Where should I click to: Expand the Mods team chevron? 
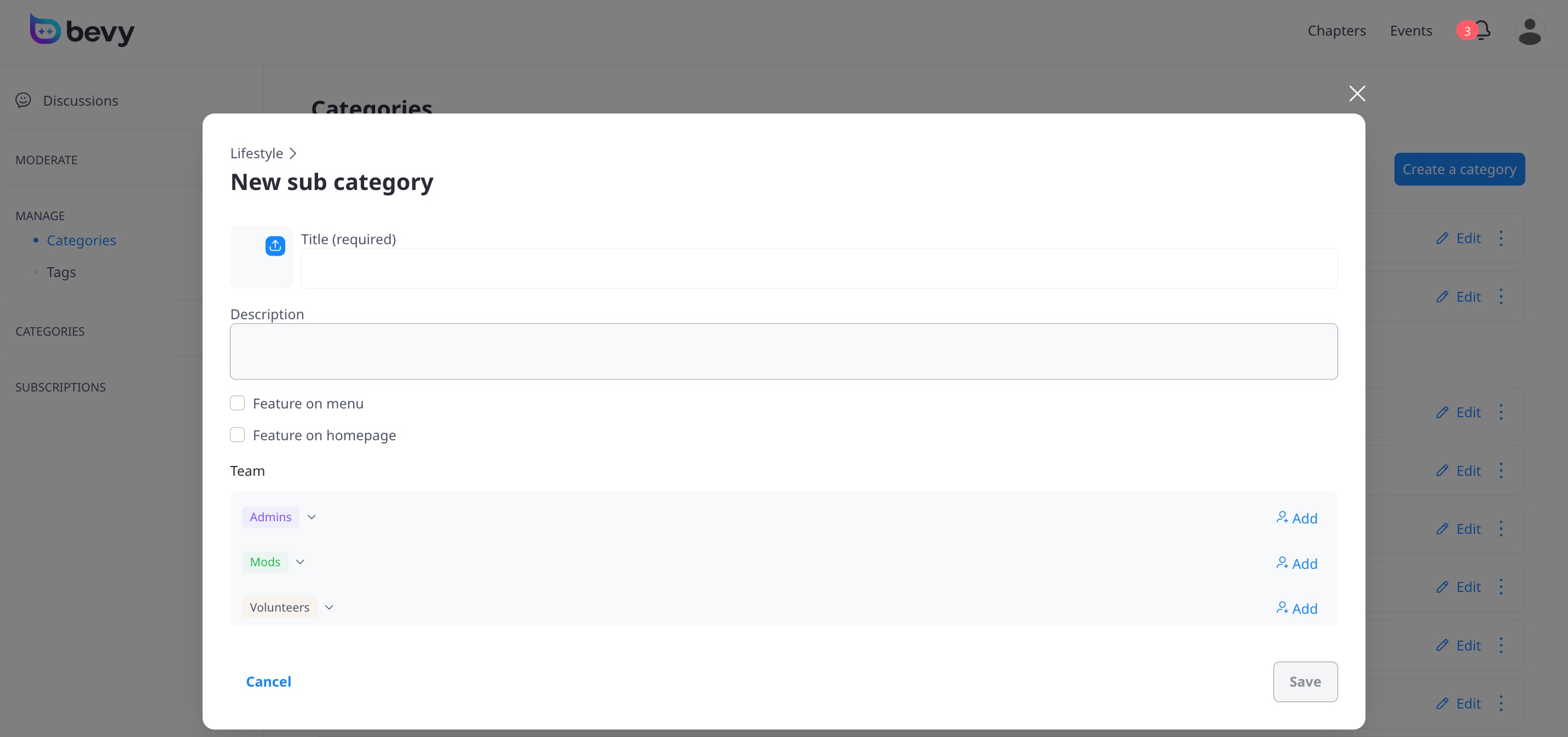300,562
